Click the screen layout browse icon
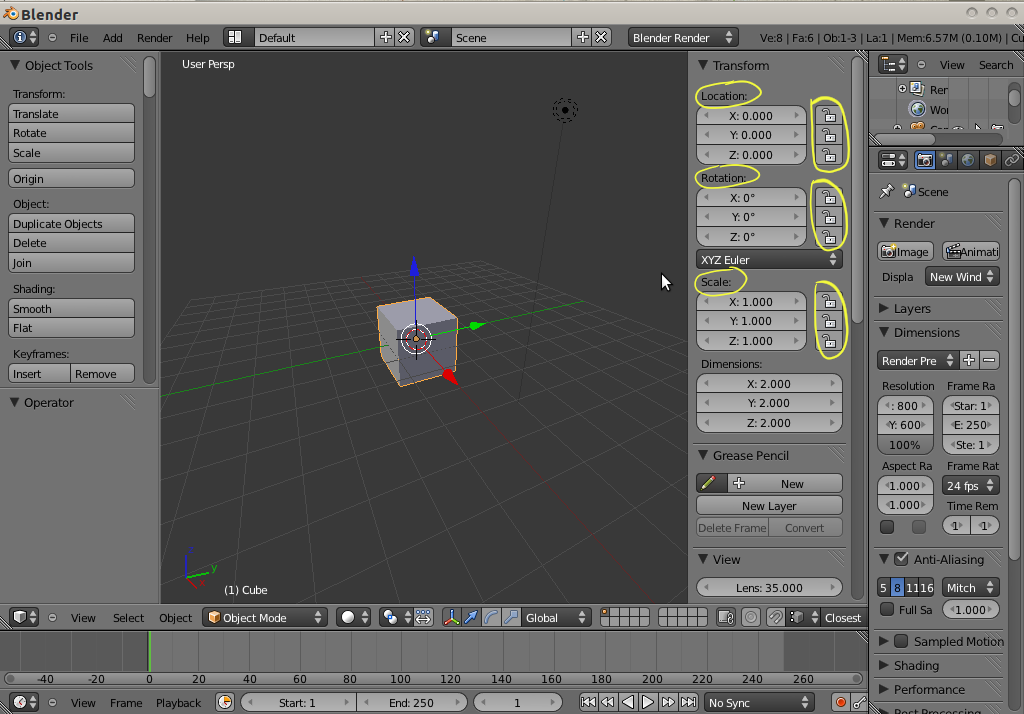Image resolution: width=1024 pixels, height=714 pixels. [x=234, y=37]
